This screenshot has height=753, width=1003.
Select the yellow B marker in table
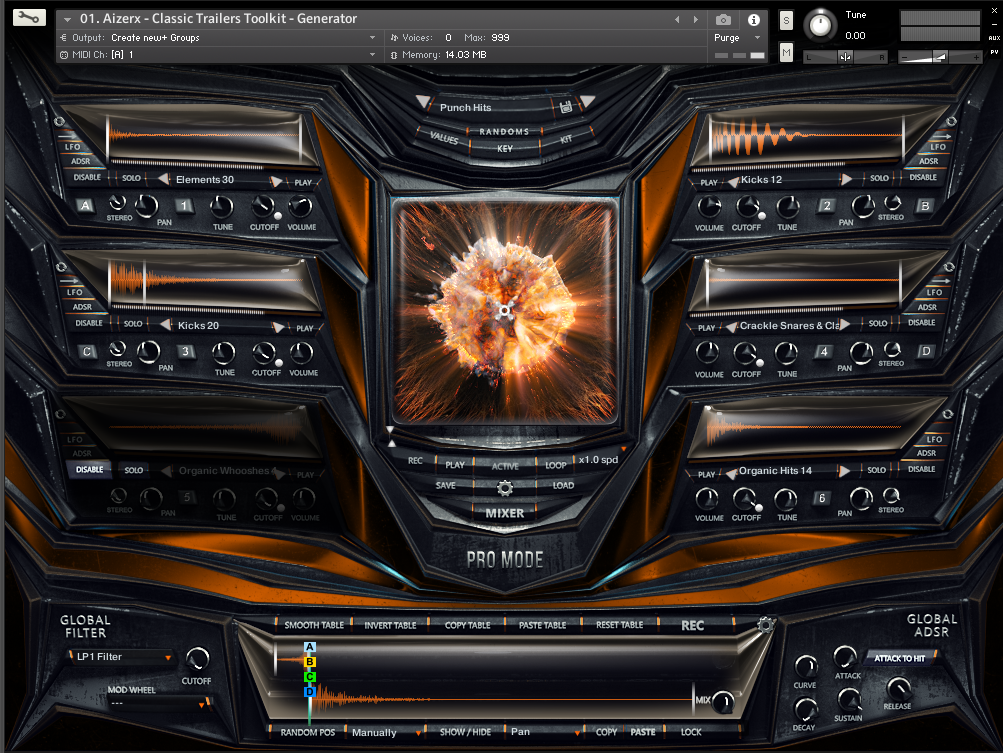click(310, 662)
